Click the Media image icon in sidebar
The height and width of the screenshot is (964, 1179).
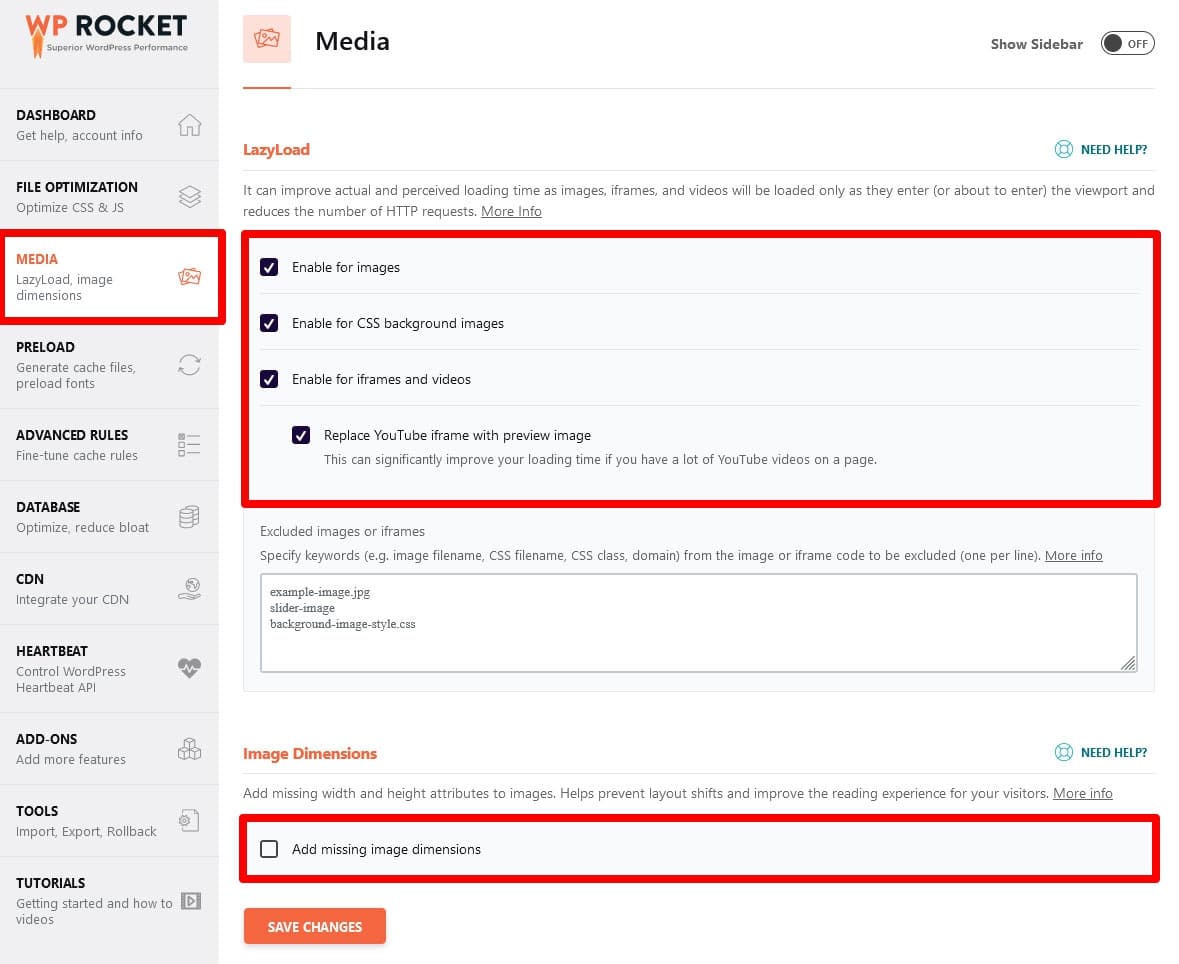(x=190, y=277)
